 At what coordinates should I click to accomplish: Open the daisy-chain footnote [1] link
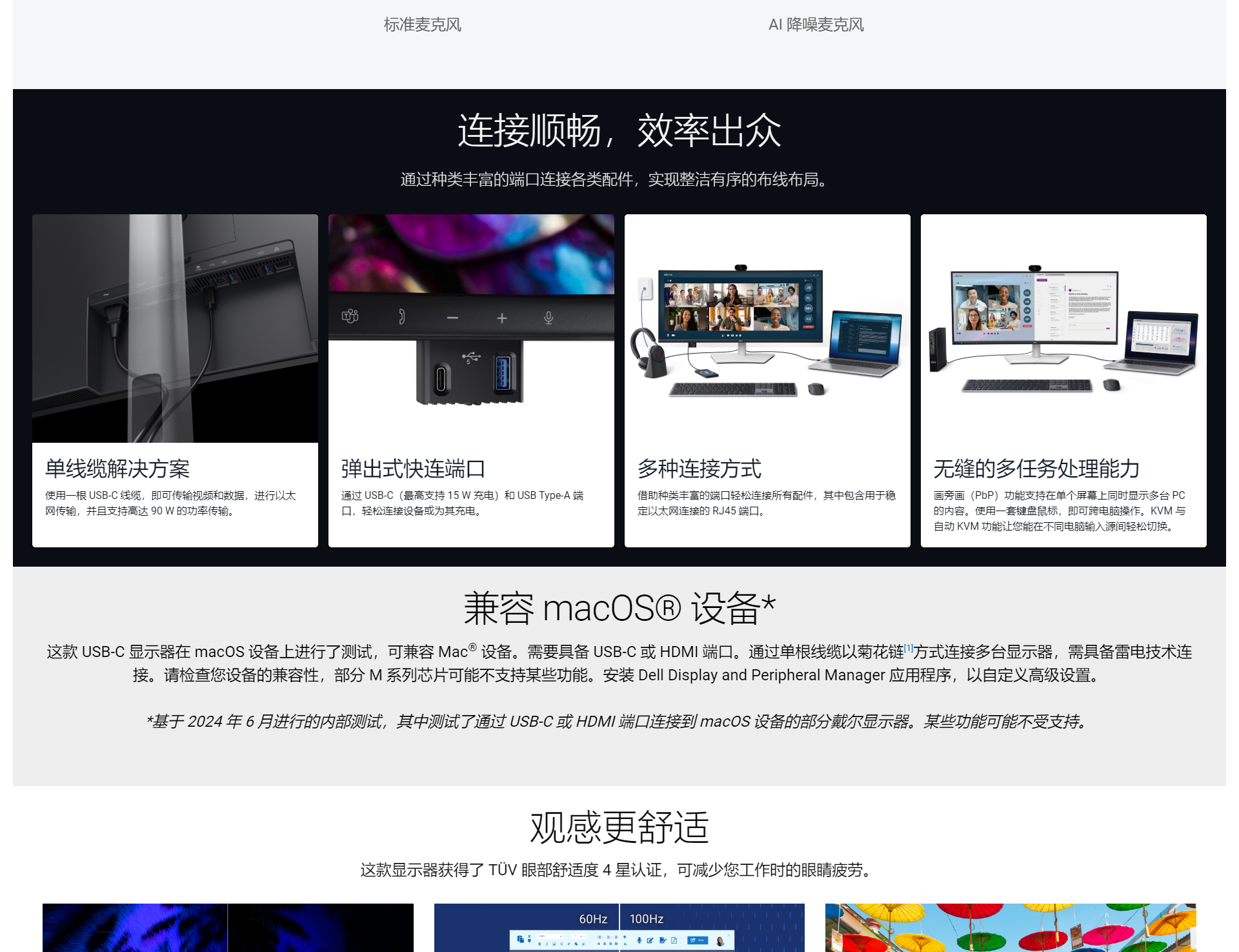[908, 647]
